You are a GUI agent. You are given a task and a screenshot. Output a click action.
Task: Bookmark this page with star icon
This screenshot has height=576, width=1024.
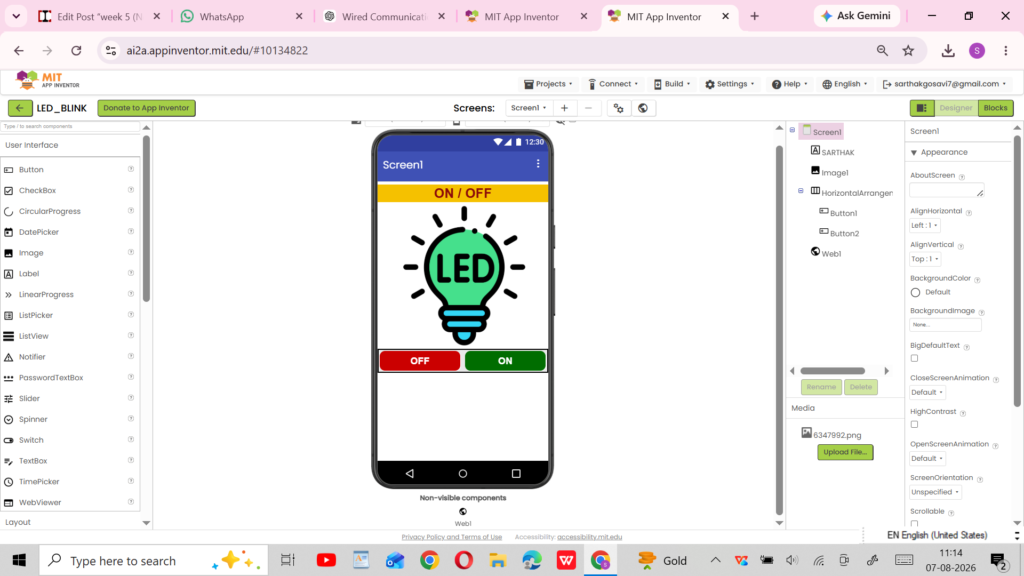pos(908,50)
